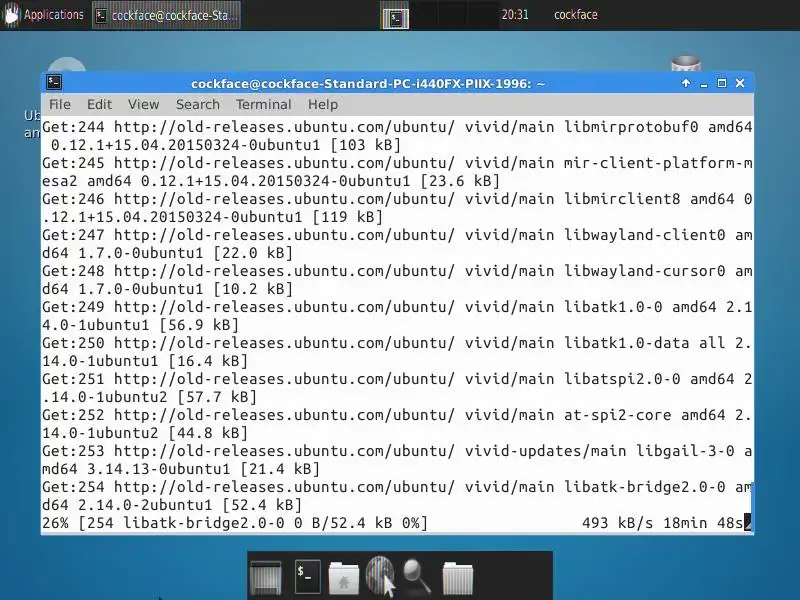Open the File menu
The width and height of the screenshot is (800, 600).
[60, 105]
